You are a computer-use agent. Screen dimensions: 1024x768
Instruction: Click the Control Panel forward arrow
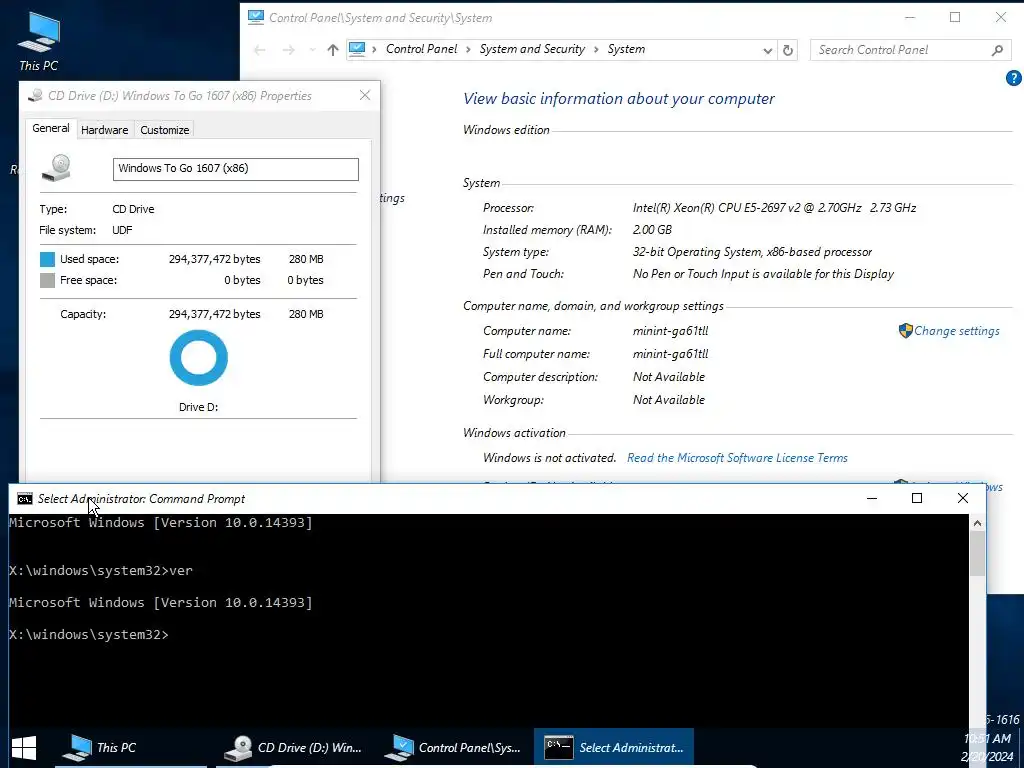point(288,50)
